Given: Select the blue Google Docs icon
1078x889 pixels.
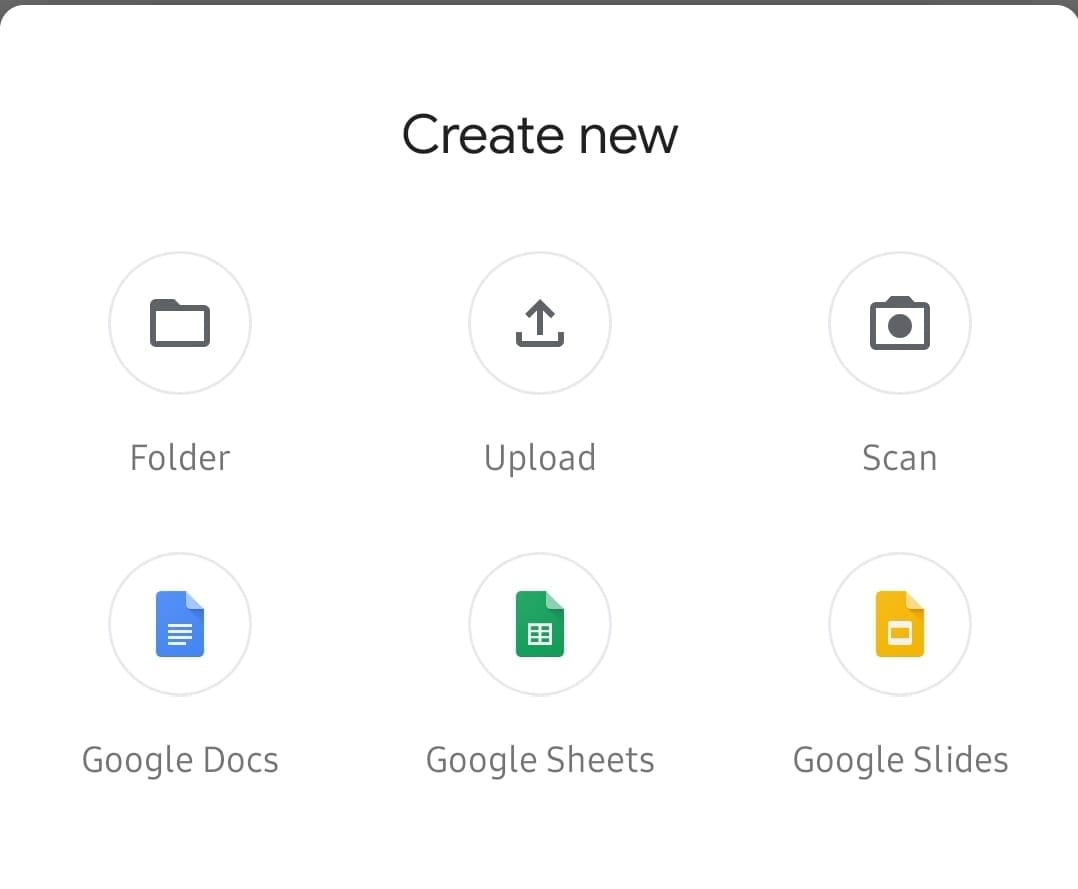Looking at the screenshot, I should tap(180, 624).
